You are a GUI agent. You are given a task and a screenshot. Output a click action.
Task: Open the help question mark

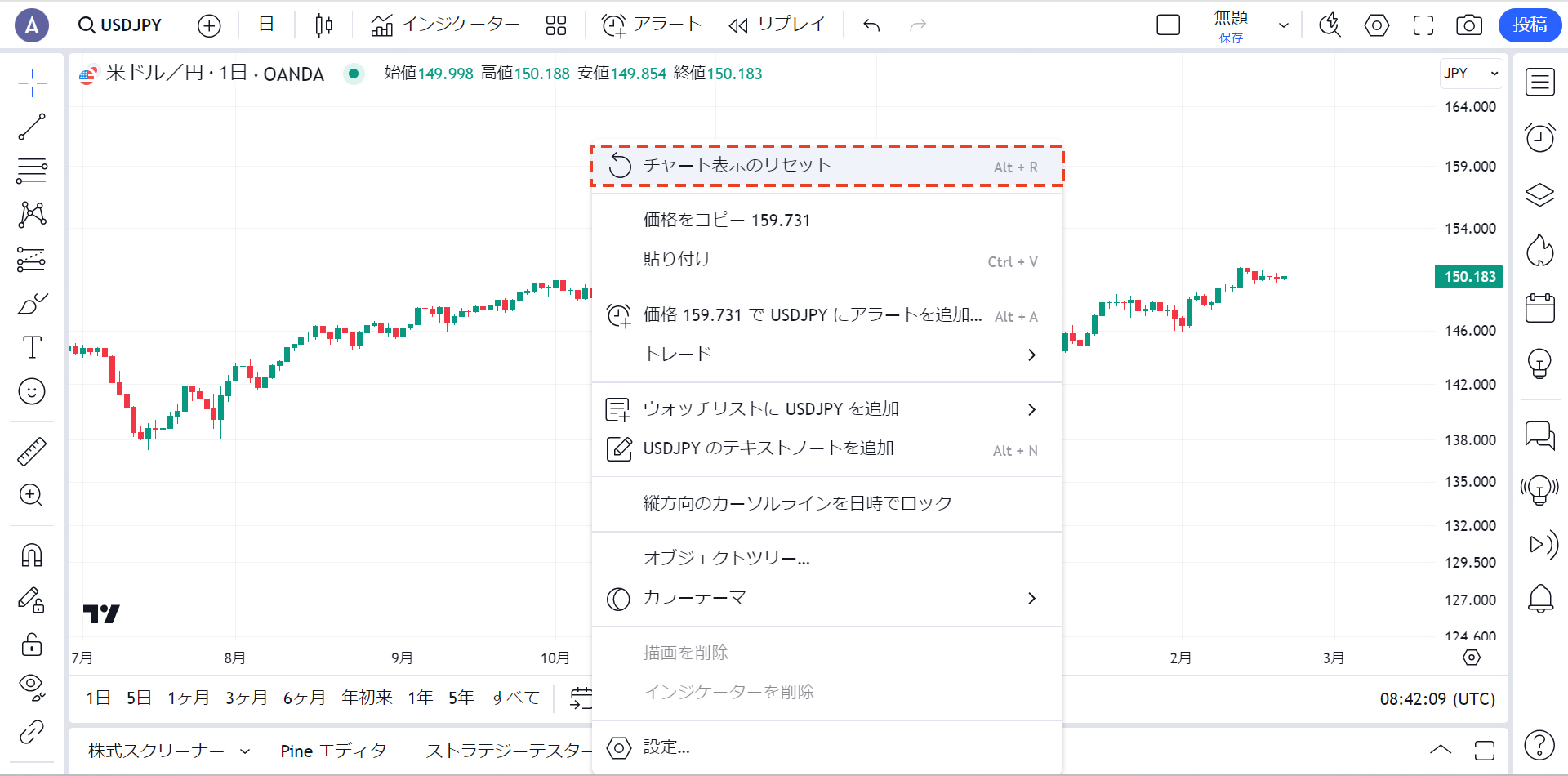[1539, 744]
